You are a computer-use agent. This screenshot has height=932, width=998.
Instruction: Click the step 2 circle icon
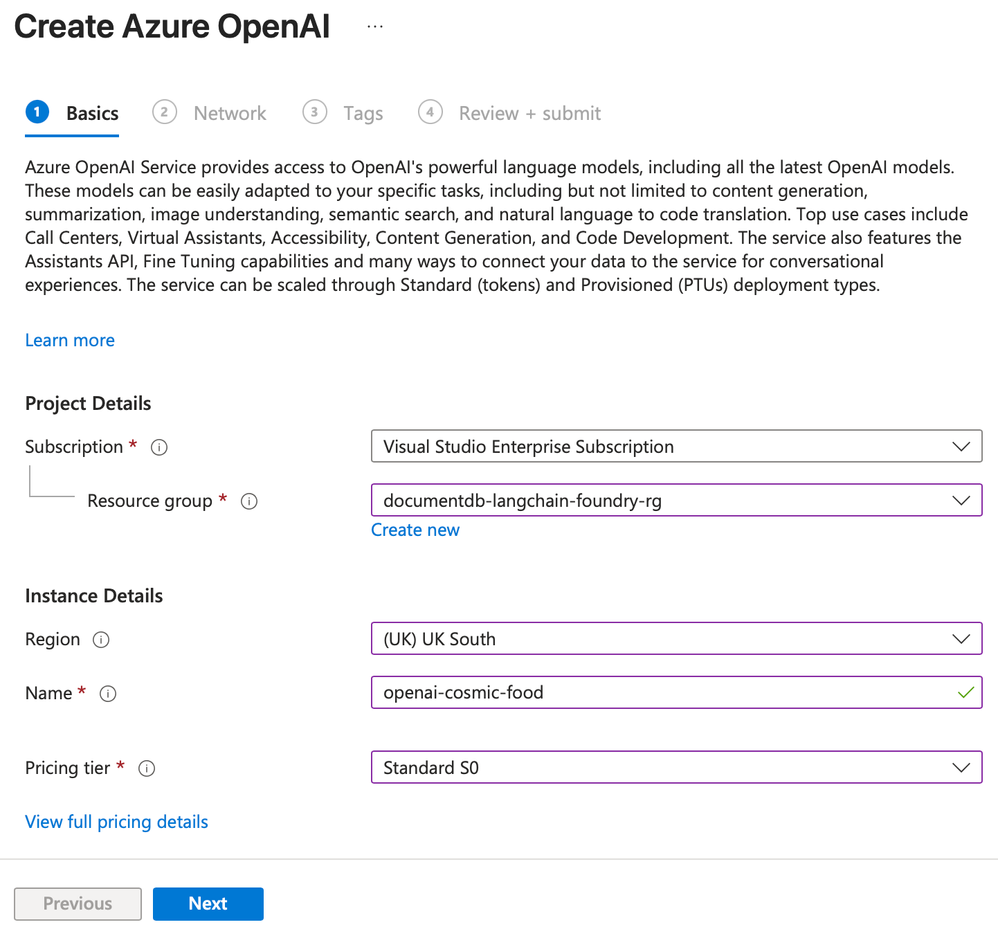tap(164, 112)
